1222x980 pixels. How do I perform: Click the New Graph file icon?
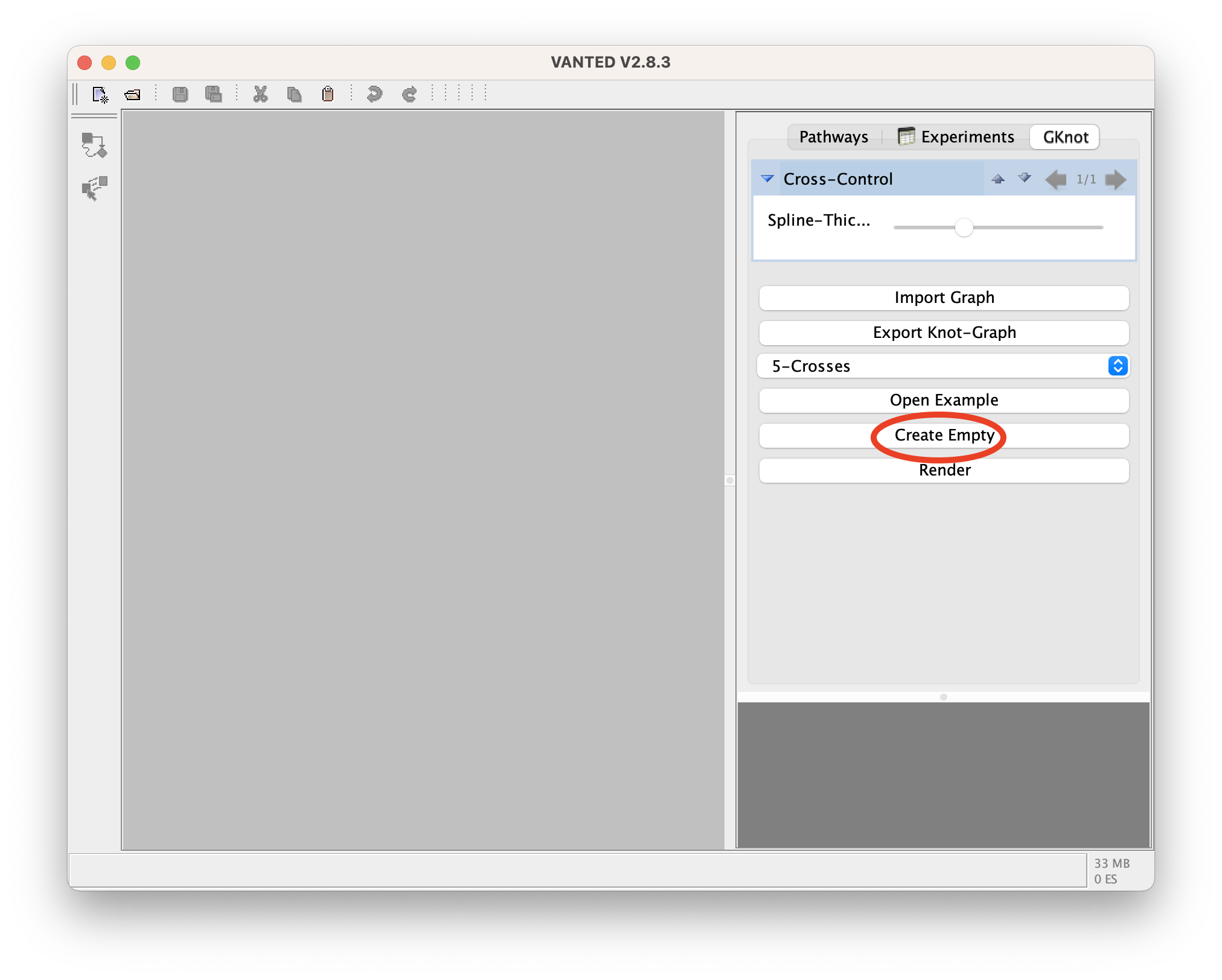(x=100, y=94)
